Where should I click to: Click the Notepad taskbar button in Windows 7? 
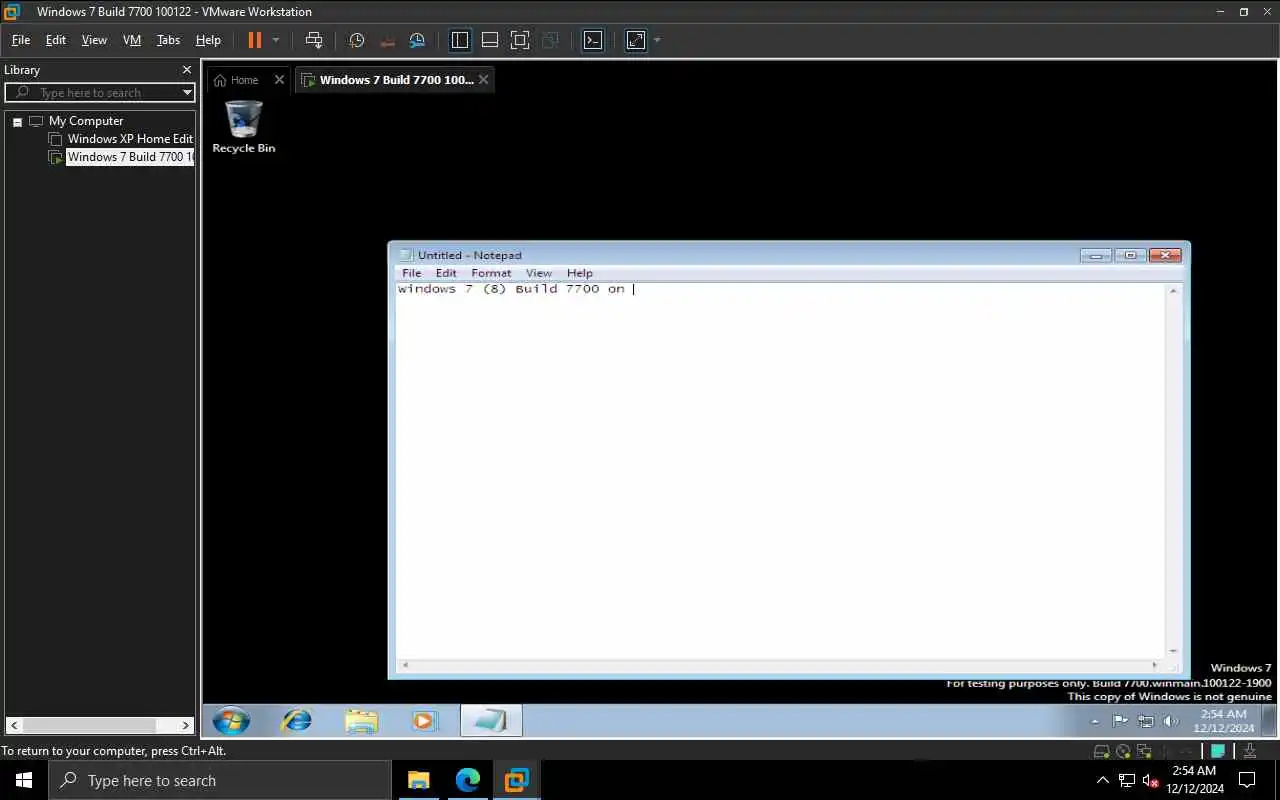click(491, 721)
